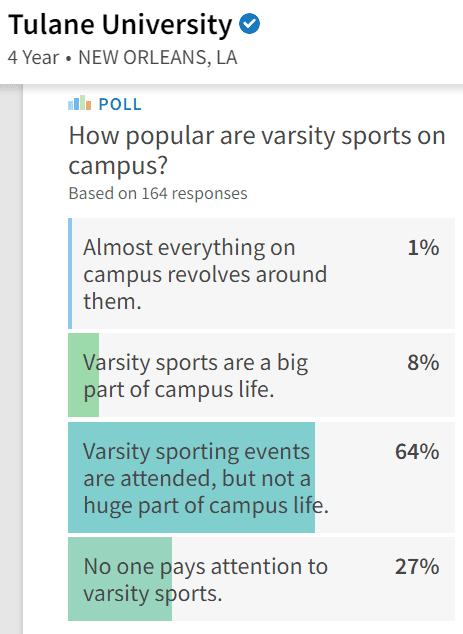
Task: Click 'Based on 164 responses' text
Action: coord(158,193)
